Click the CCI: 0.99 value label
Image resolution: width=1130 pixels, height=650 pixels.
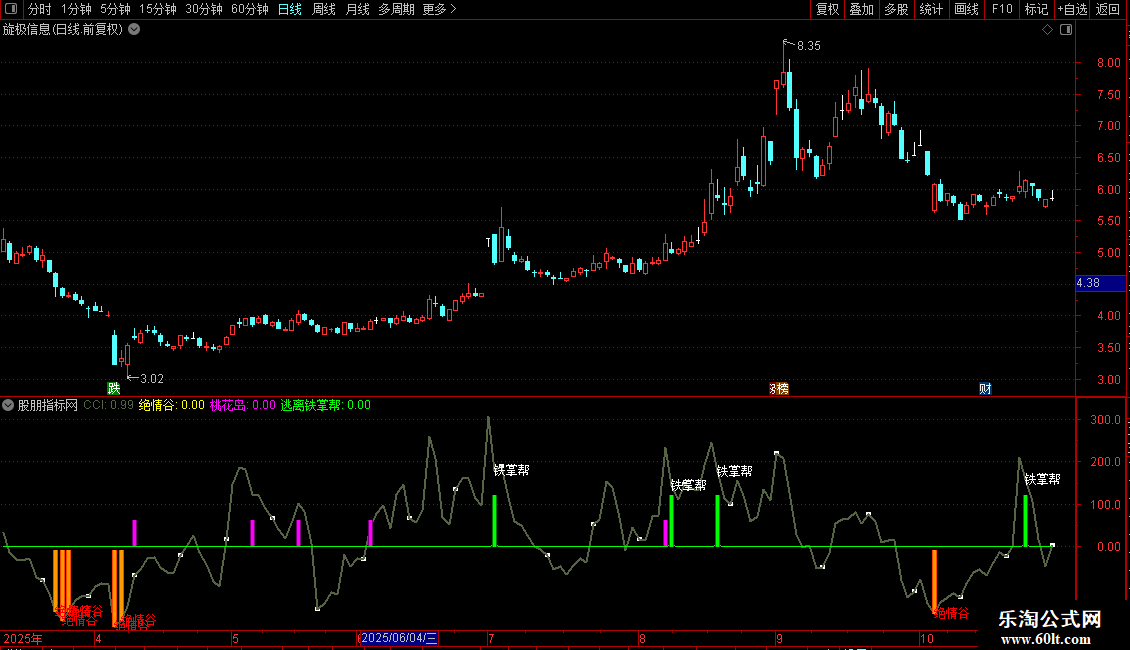(x=108, y=405)
